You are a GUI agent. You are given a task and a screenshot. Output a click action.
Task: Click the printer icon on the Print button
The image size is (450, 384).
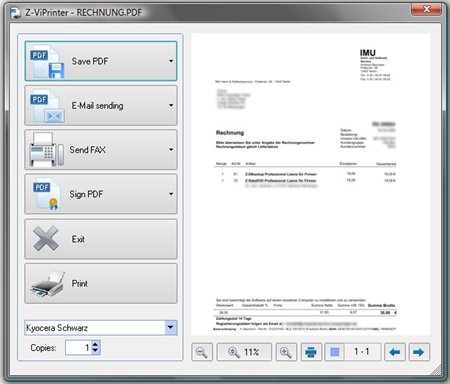[48, 284]
